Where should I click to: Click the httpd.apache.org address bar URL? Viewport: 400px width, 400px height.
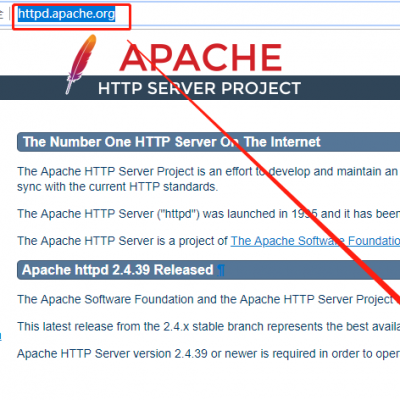(67, 14)
